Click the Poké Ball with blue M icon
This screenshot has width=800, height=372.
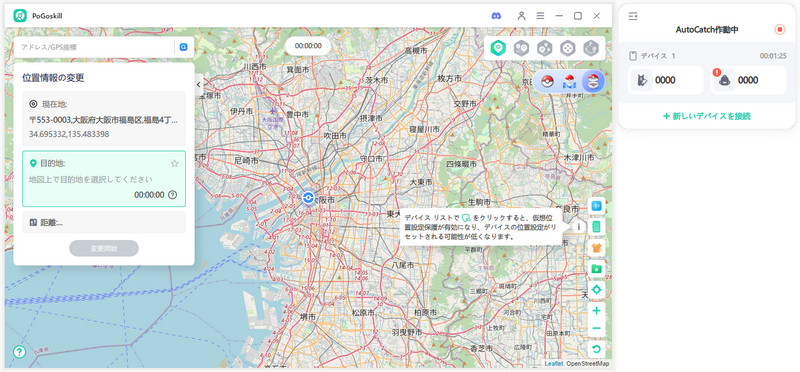click(x=569, y=82)
